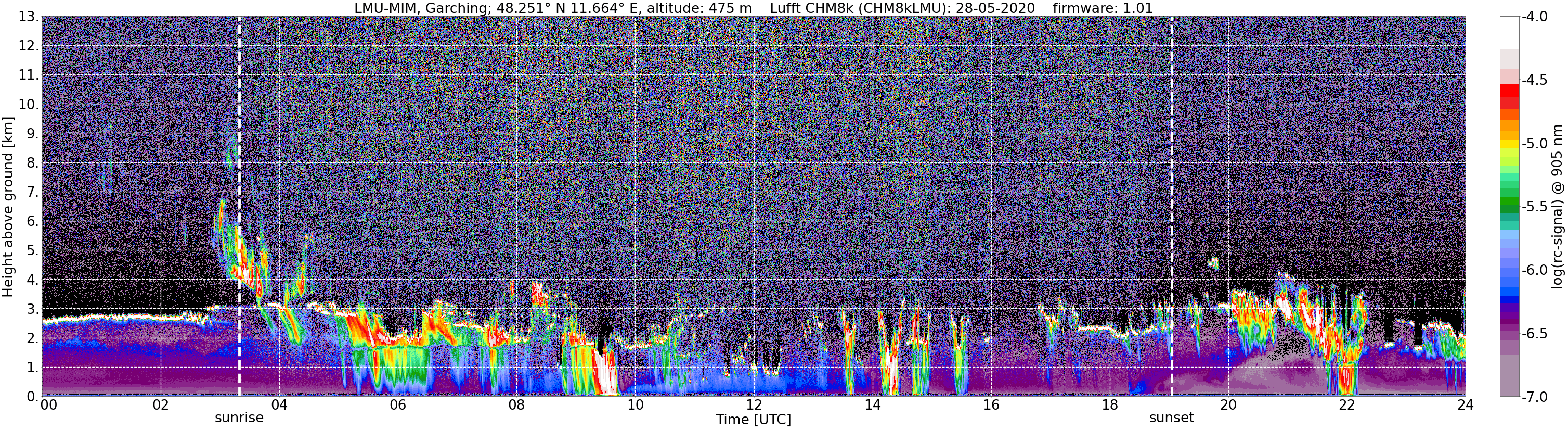
Task: Click the '18' time tick label
Action: click(x=1110, y=405)
